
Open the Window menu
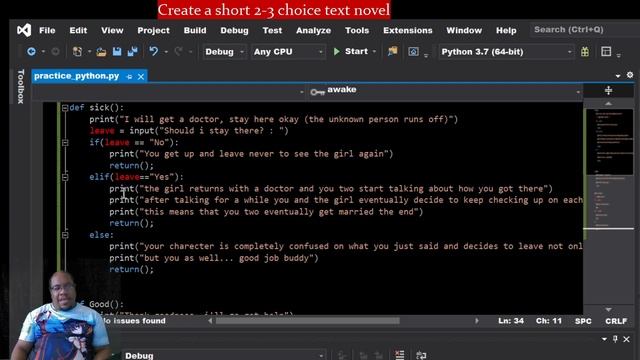click(464, 30)
